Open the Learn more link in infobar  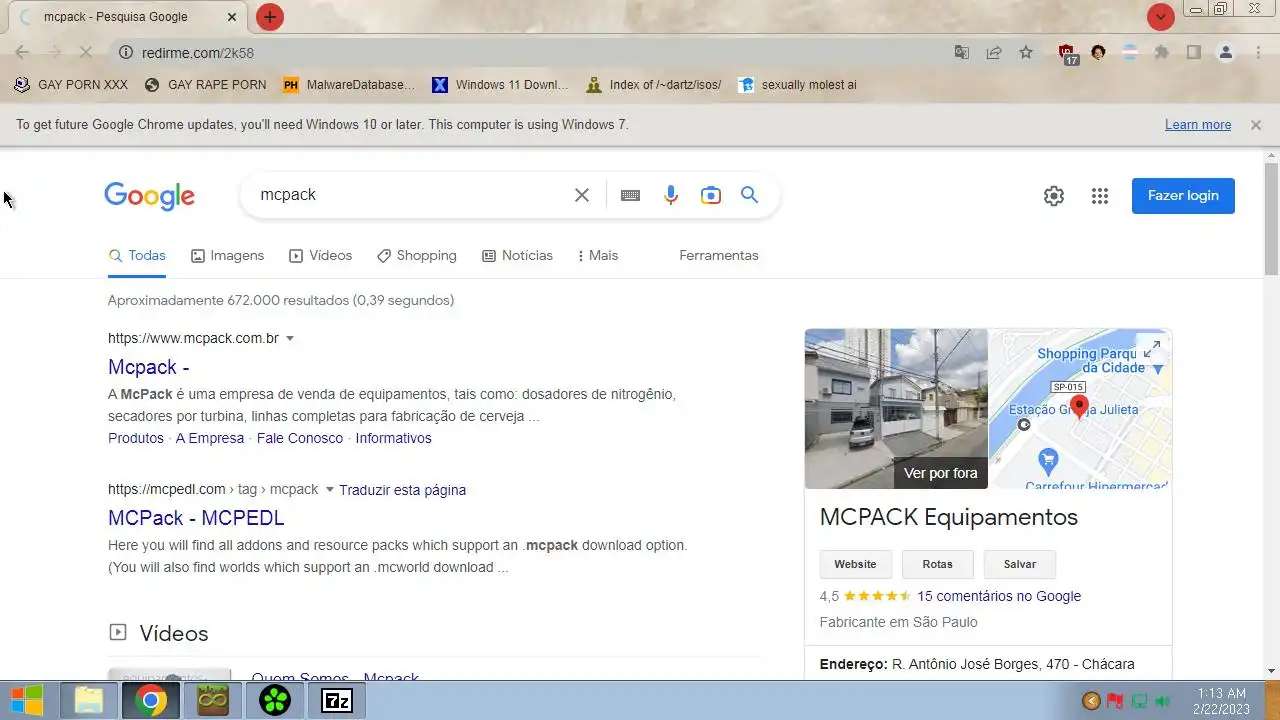[x=1198, y=125]
